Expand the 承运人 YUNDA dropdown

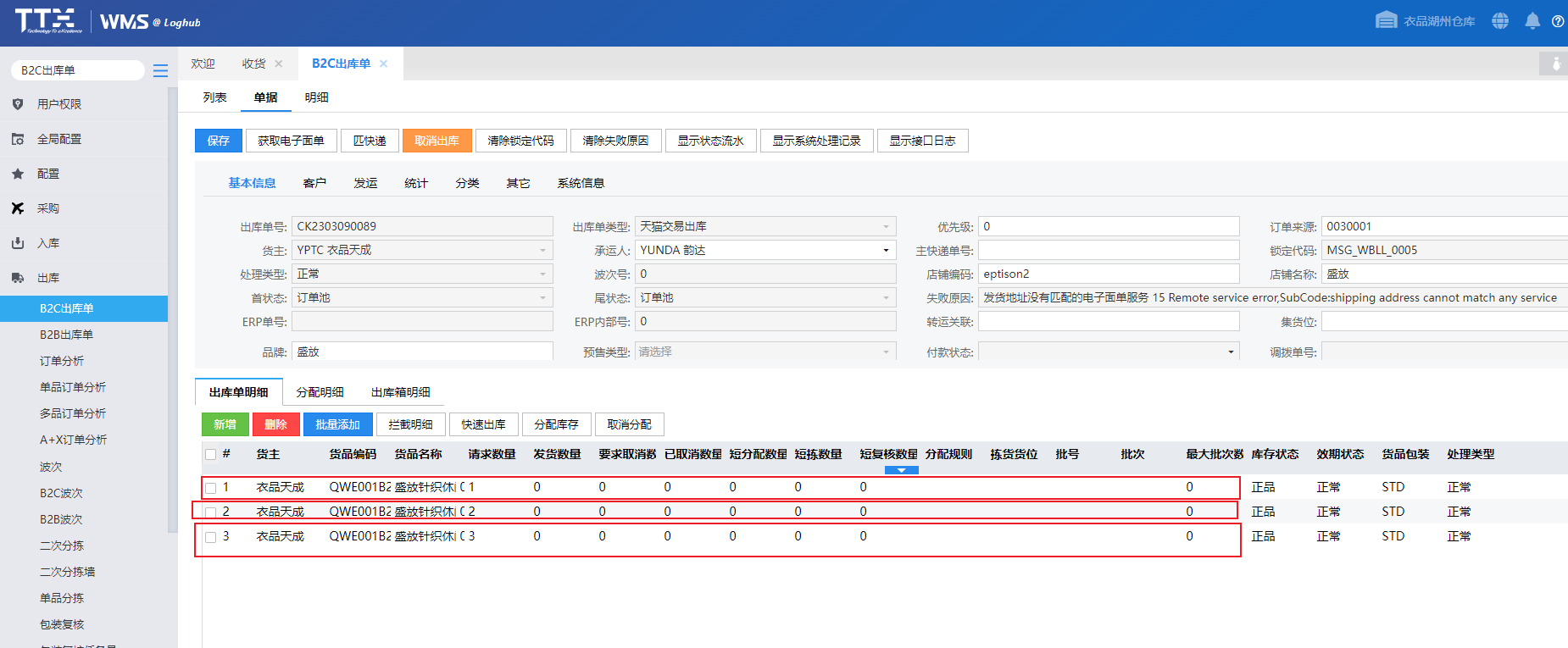click(886, 250)
